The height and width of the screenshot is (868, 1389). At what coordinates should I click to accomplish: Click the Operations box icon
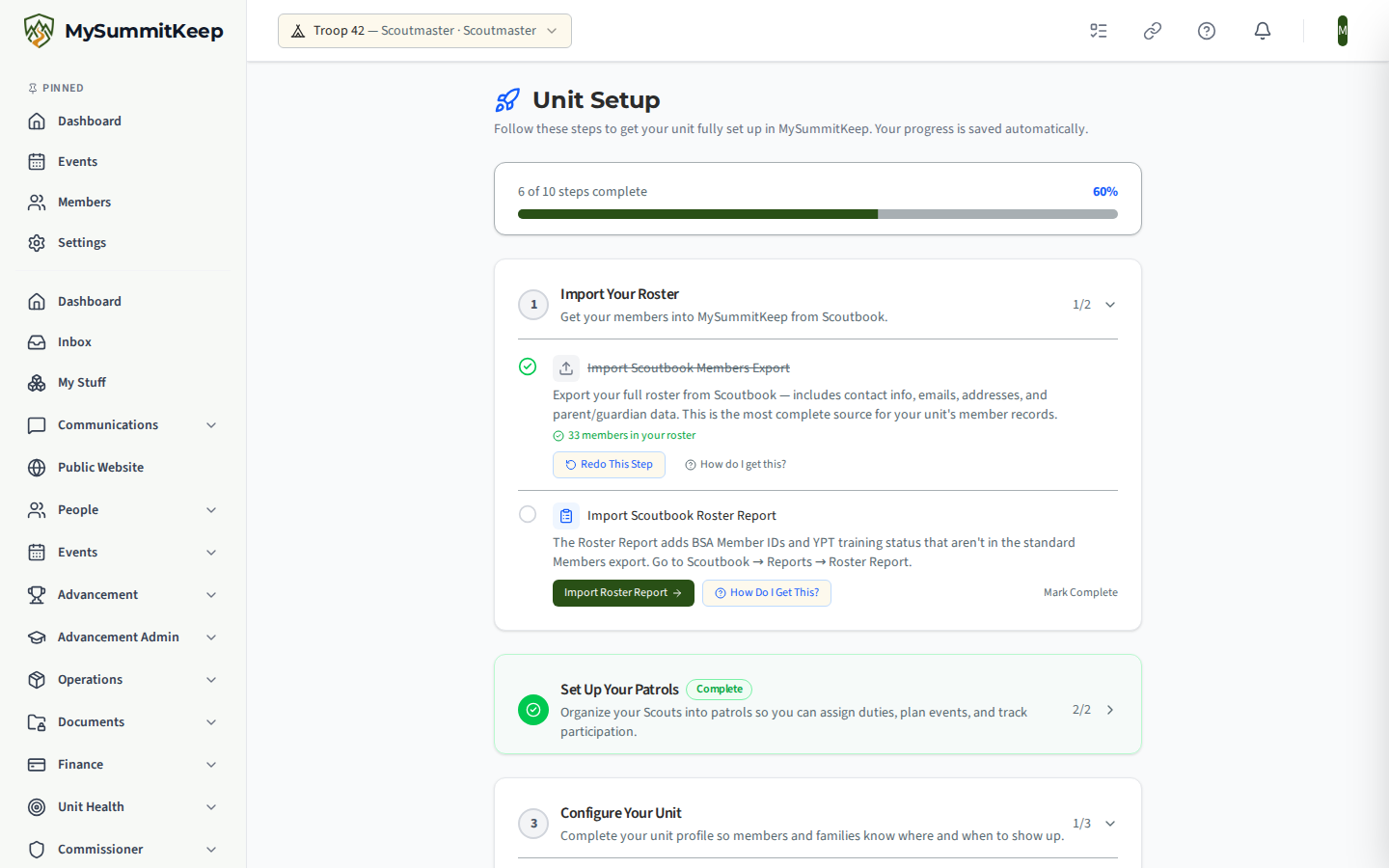click(x=37, y=680)
